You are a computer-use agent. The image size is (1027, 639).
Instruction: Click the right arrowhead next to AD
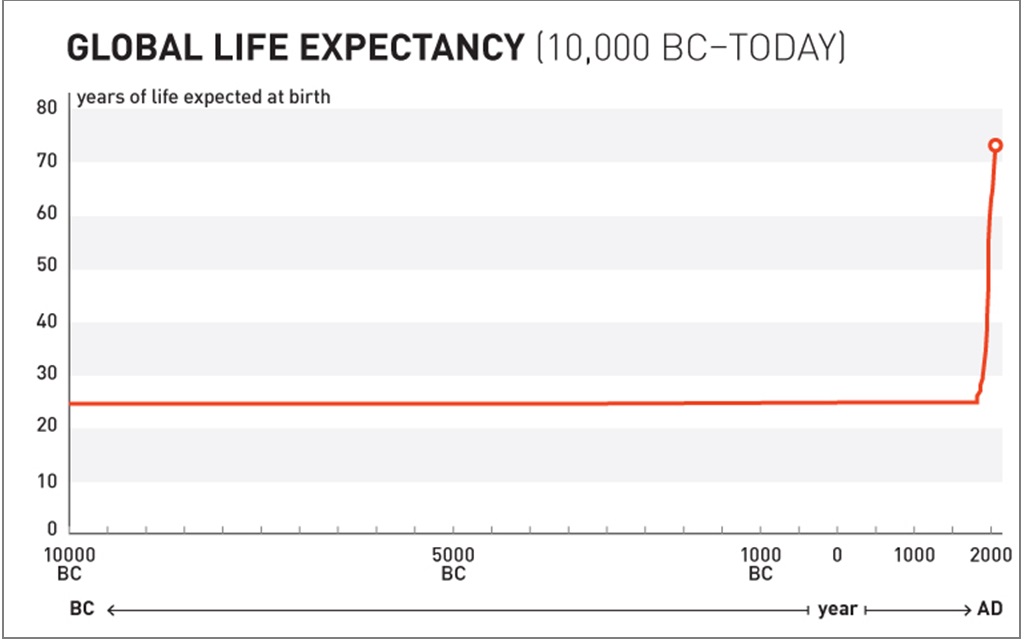pos(967,609)
